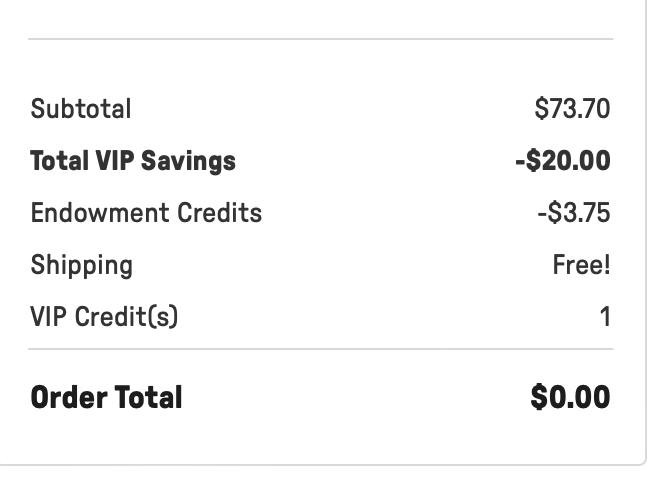664x498 pixels.
Task: Select the -$3.75 endowment credit amount
Action: [573, 213]
